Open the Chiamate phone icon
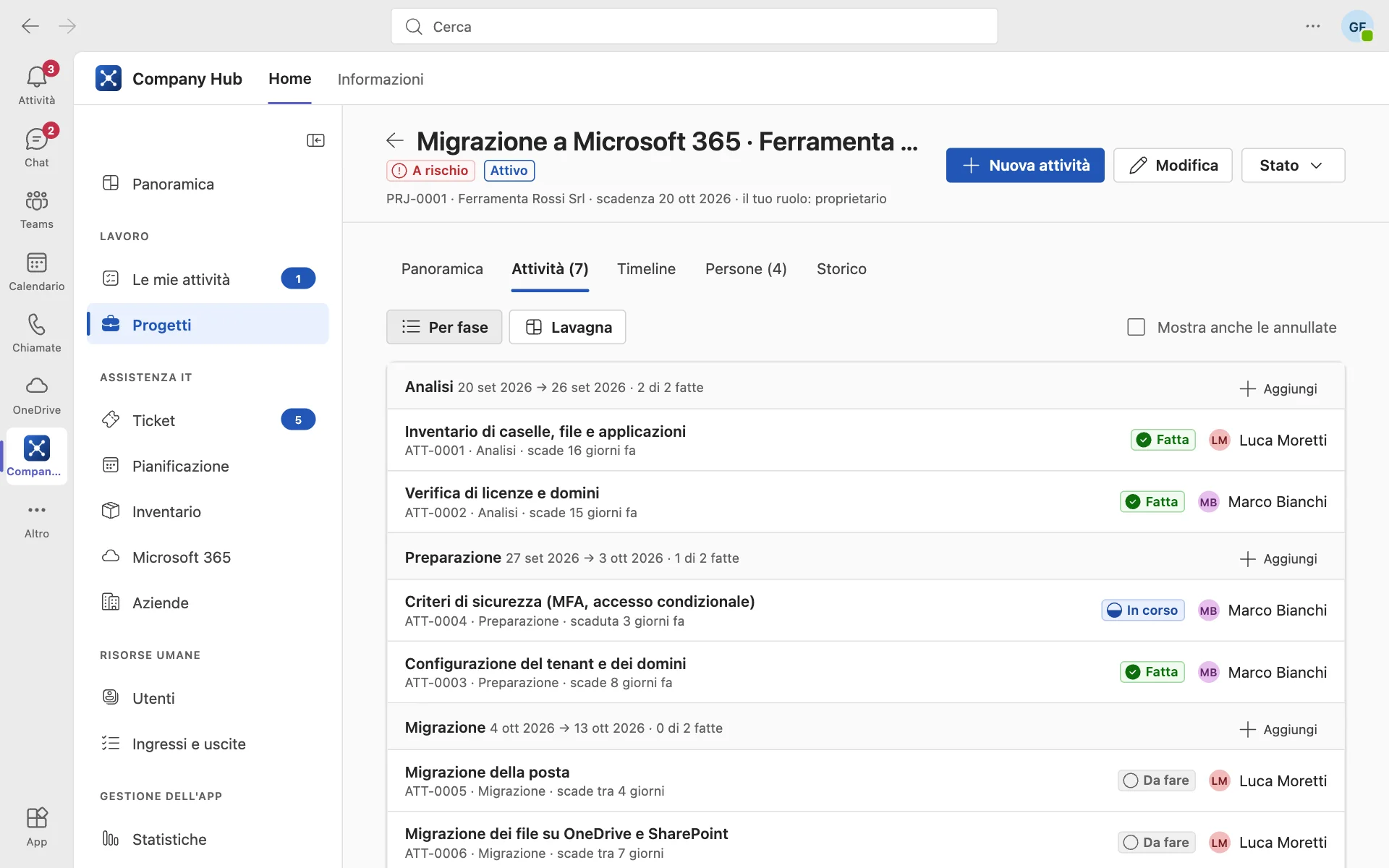Image resolution: width=1389 pixels, height=868 pixels. pyautogui.click(x=37, y=332)
